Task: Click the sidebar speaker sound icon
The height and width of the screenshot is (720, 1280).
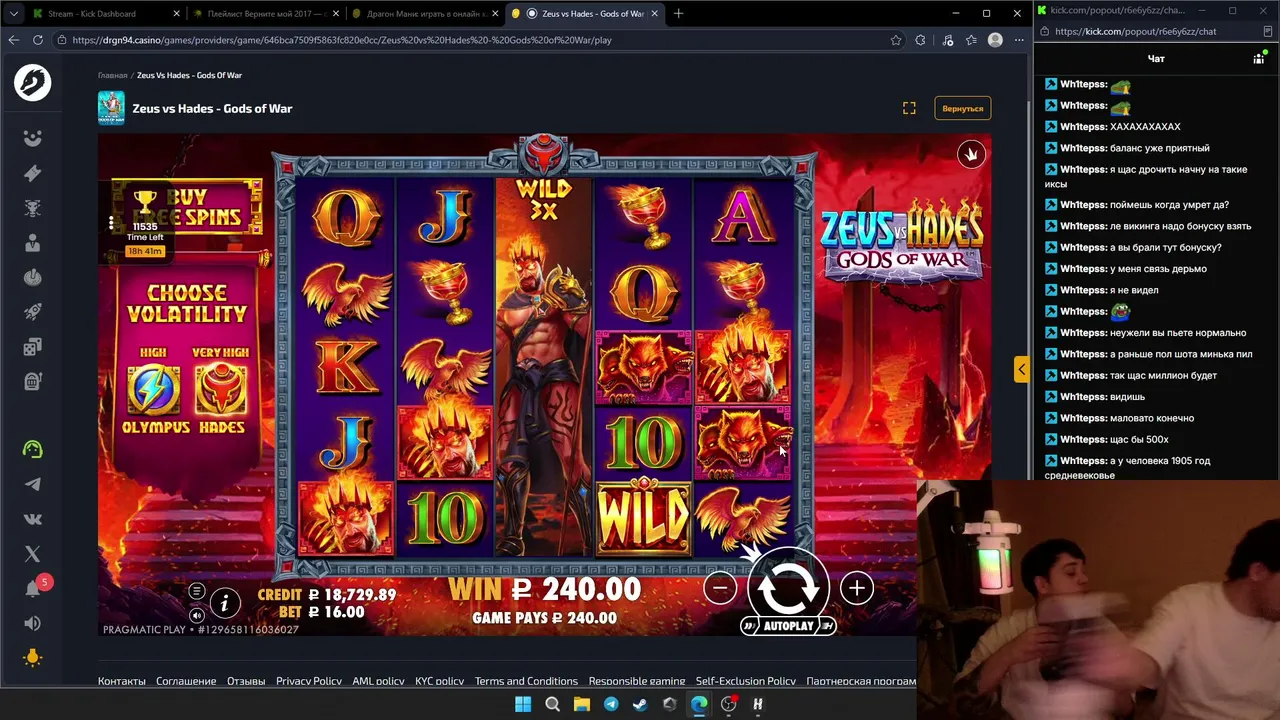Action: [32, 623]
